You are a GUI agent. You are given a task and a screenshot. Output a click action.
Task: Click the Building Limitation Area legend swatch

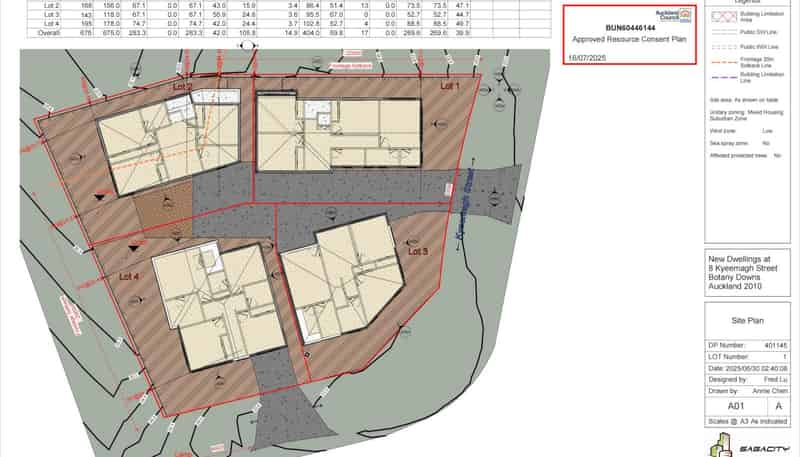pyautogui.click(x=724, y=17)
